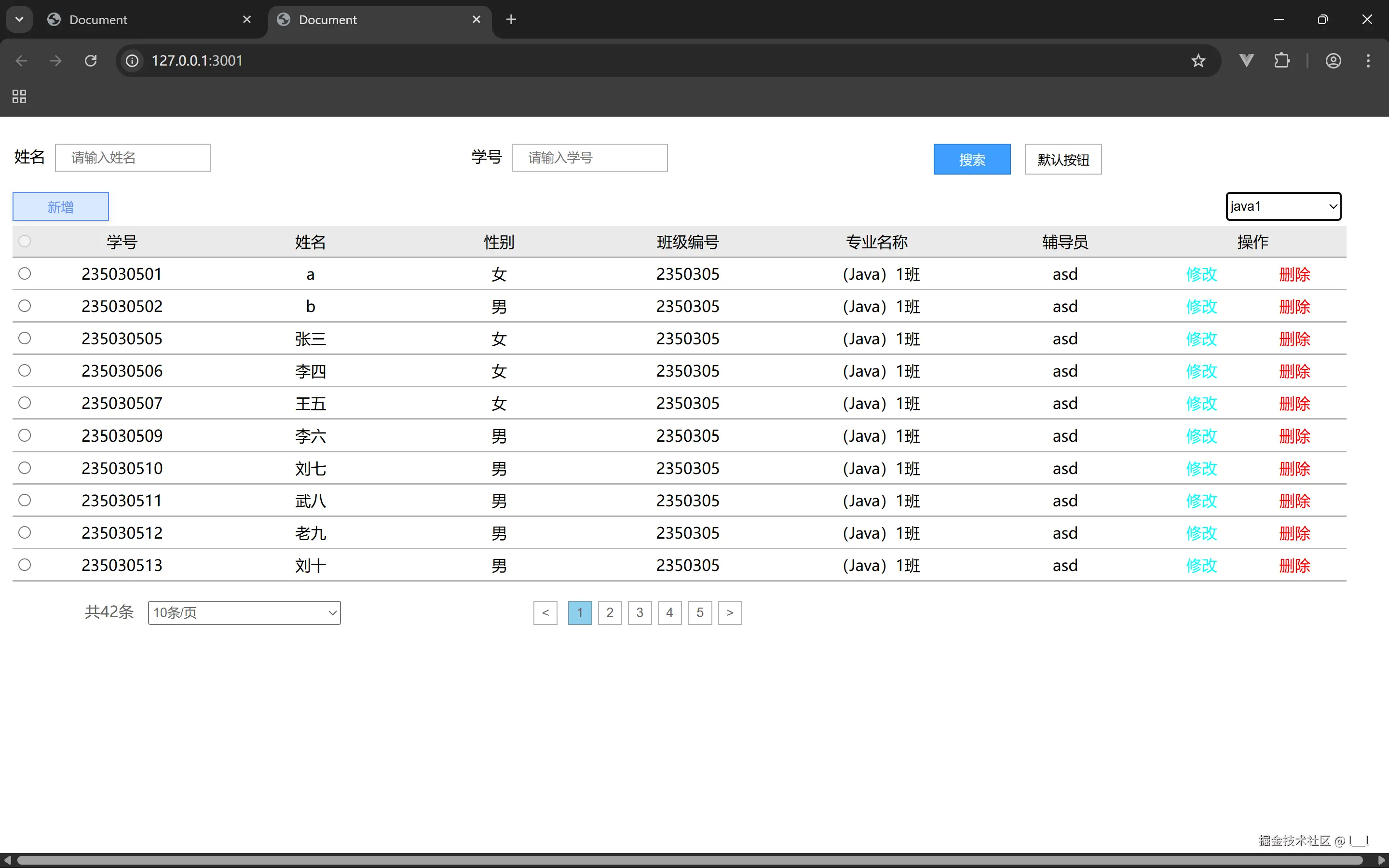Open the java1 class dropdown

[1283, 206]
